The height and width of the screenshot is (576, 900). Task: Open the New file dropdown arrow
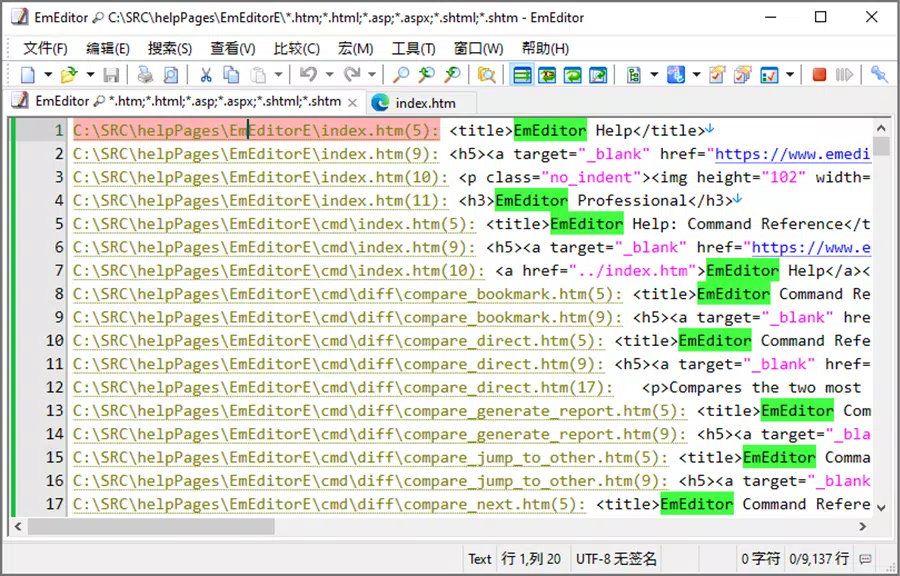(48, 75)
